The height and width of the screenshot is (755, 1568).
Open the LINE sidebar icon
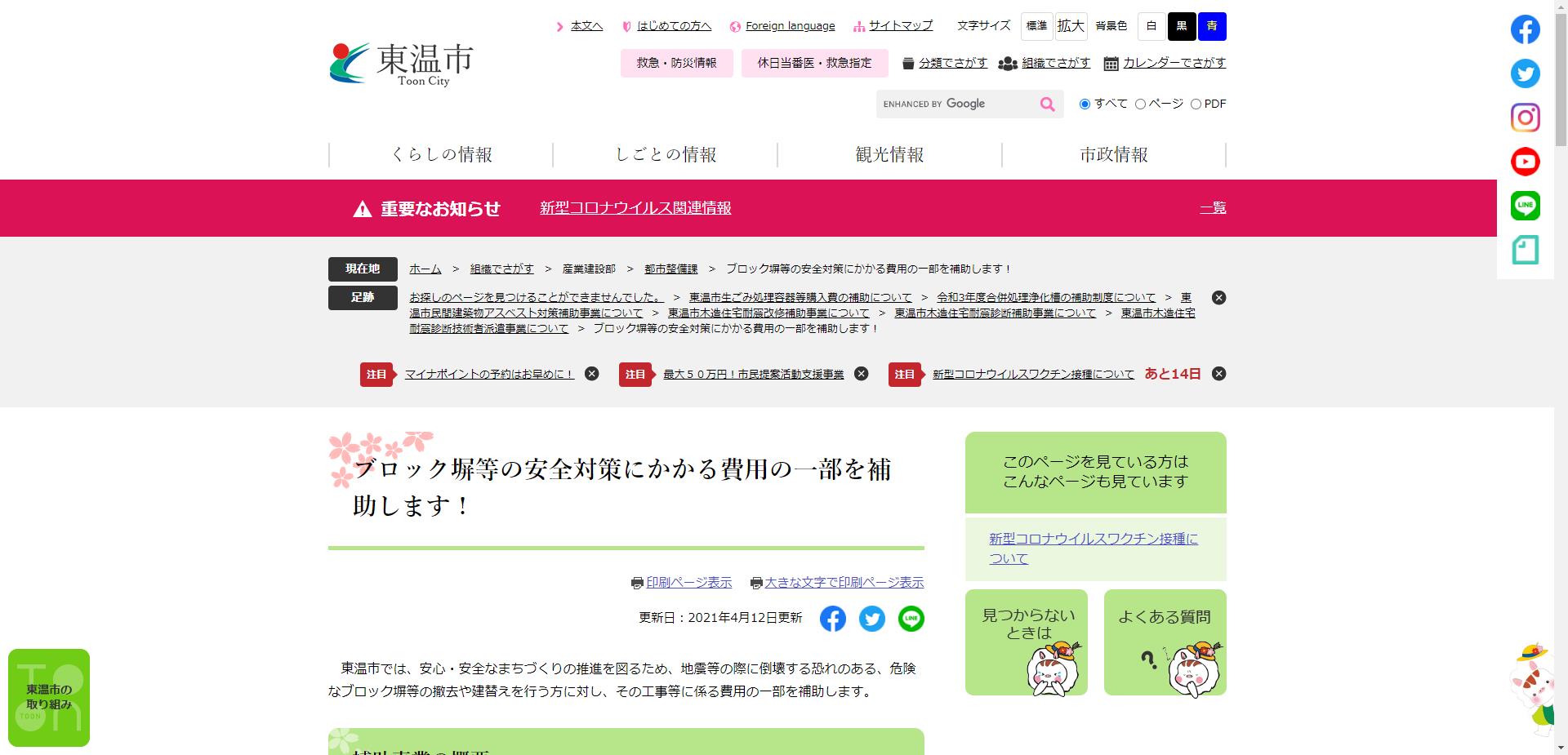coord(1524,205)
